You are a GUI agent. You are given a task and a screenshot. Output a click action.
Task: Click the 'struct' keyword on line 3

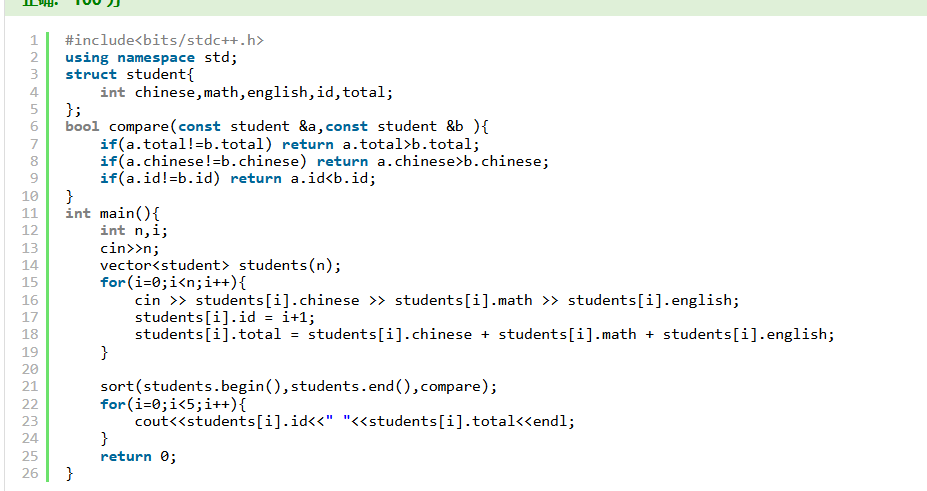[91, 75]
